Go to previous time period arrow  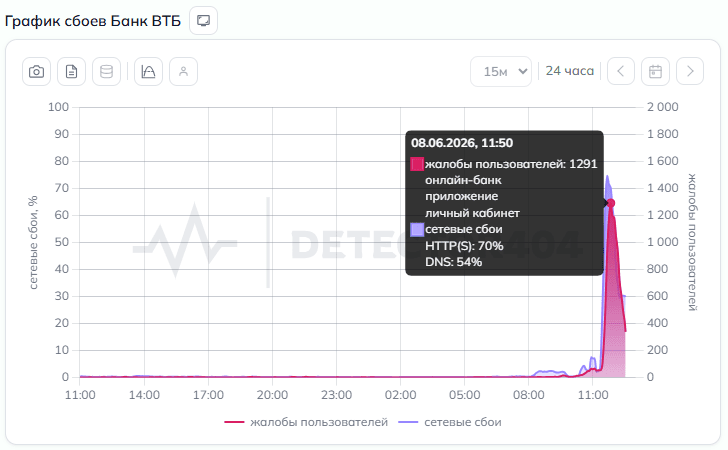pyautogui.click(x=620, y=71)
